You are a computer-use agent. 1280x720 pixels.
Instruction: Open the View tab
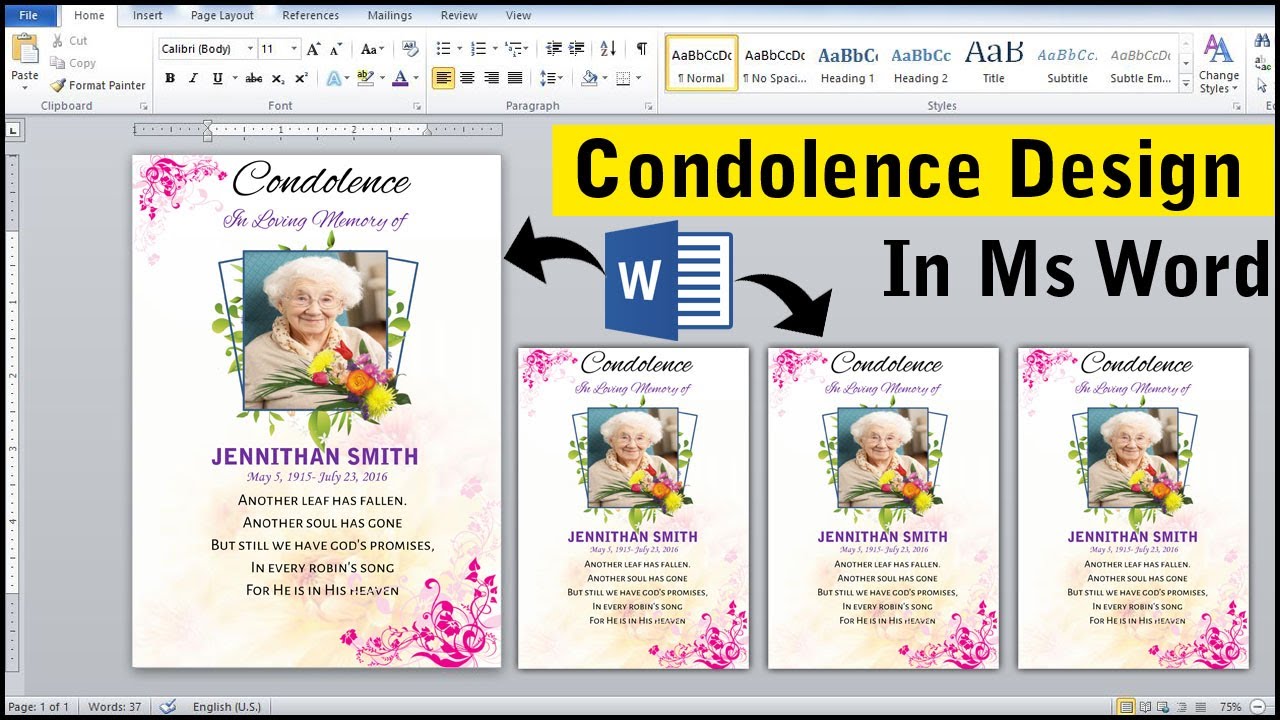click(518, 15)
